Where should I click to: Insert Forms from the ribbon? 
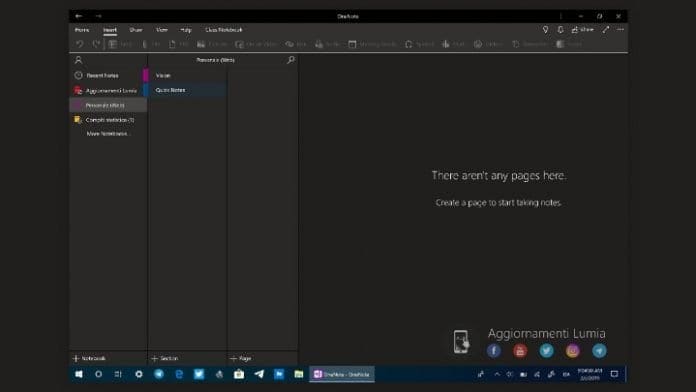pos(569,44)
